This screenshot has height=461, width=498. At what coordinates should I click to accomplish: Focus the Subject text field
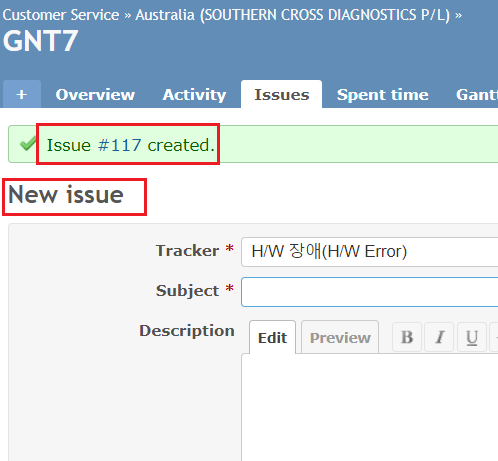(369, 292)
